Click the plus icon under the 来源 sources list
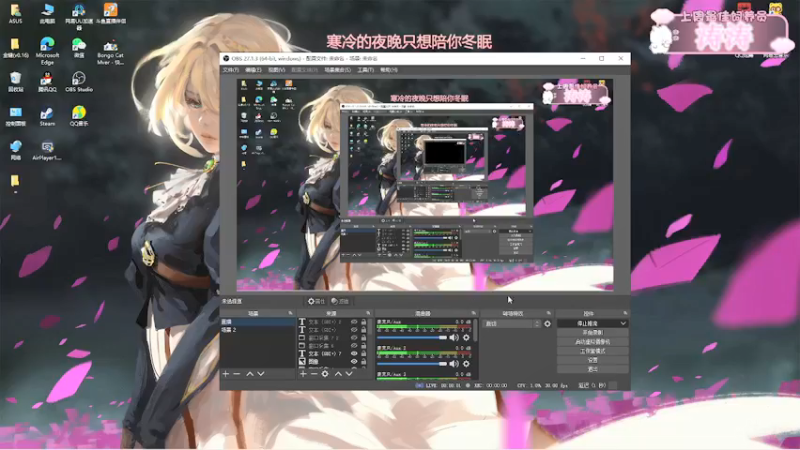This screenshot has width=800, height=450. [303, 374]
